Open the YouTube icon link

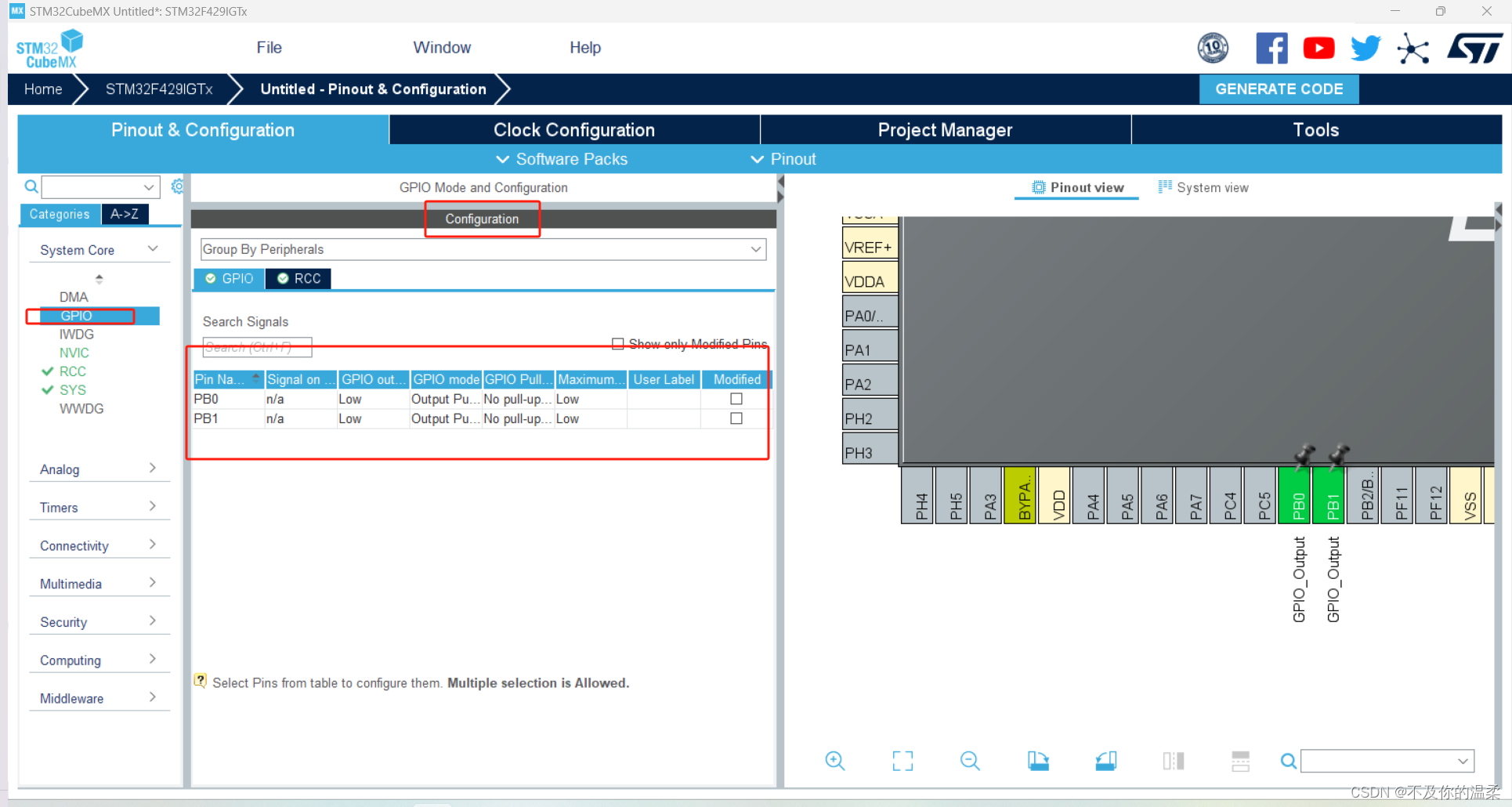[x=1318, y=49]
